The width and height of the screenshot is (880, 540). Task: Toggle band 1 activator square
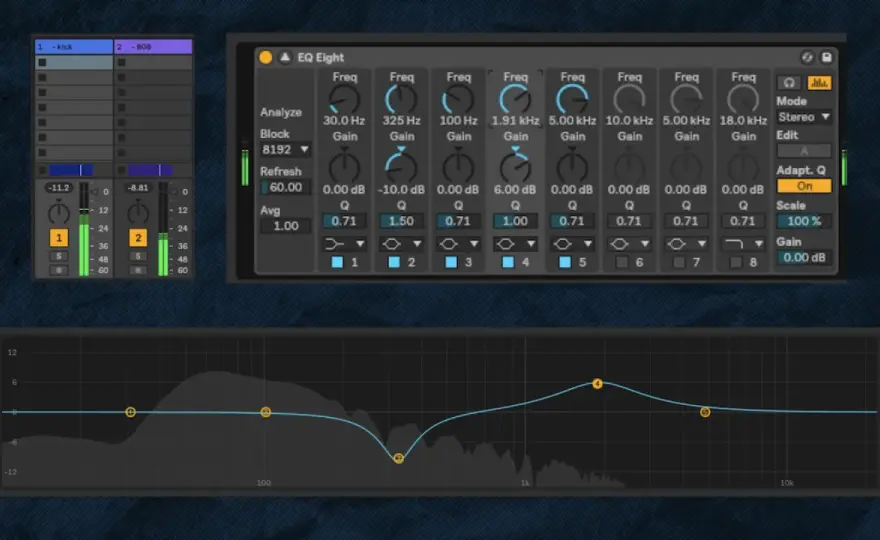[337, 262]
